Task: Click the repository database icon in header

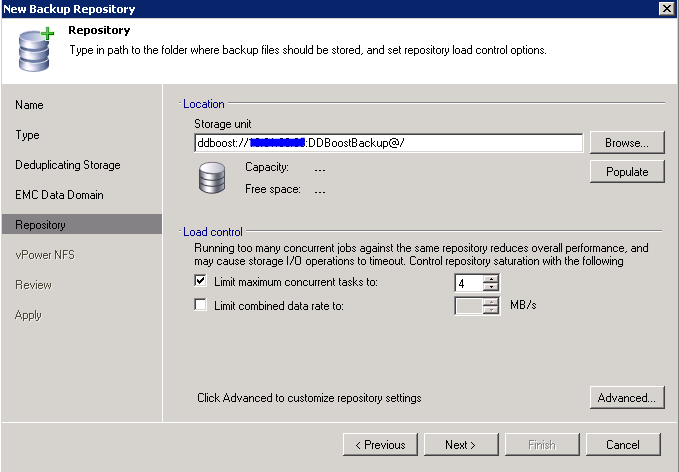Action: 34,51
